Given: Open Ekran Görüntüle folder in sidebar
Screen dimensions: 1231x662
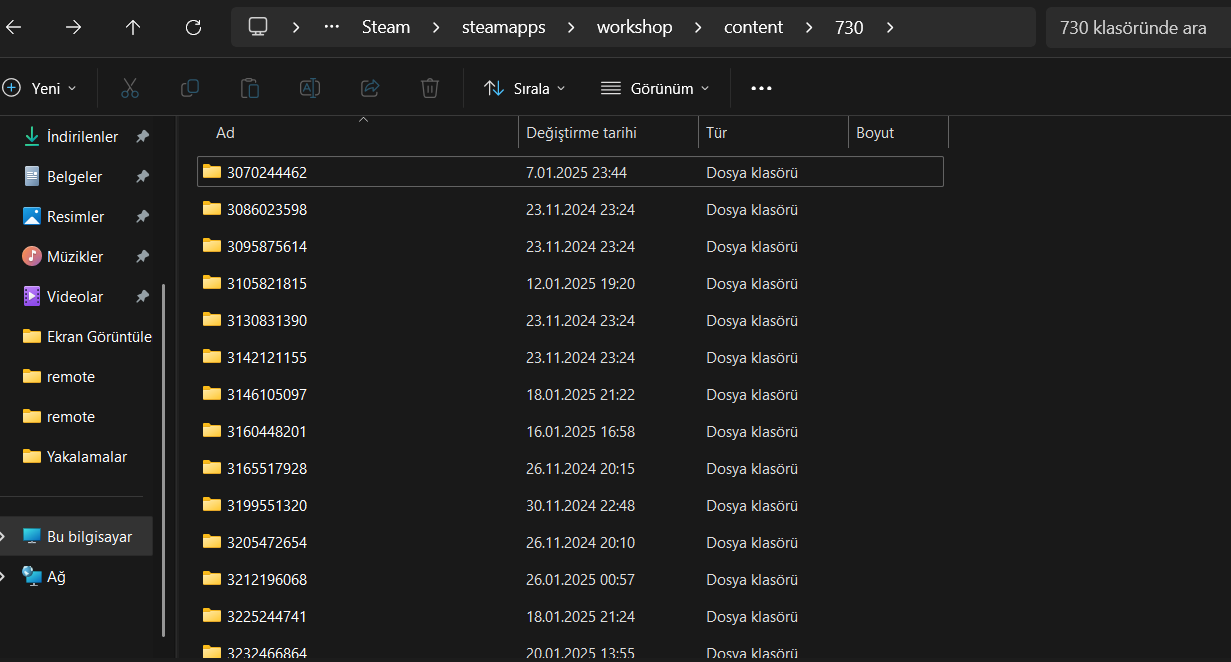Looking at the screenshot, I should [87, 336].
